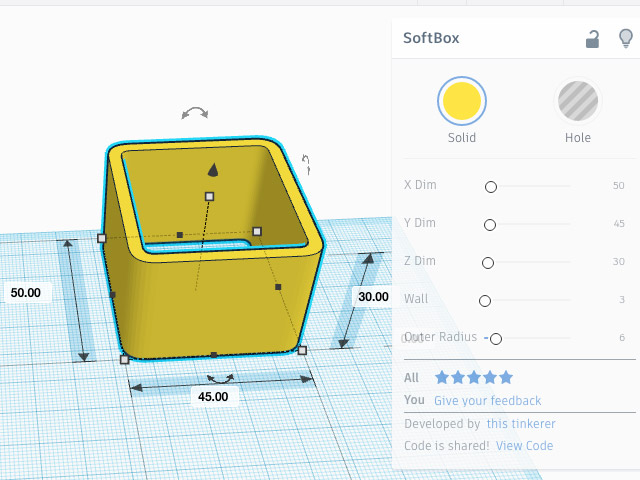Click the Wall thickness slider handle
Image resolution: width=640 pixels, height=480 pixels.
485,301
